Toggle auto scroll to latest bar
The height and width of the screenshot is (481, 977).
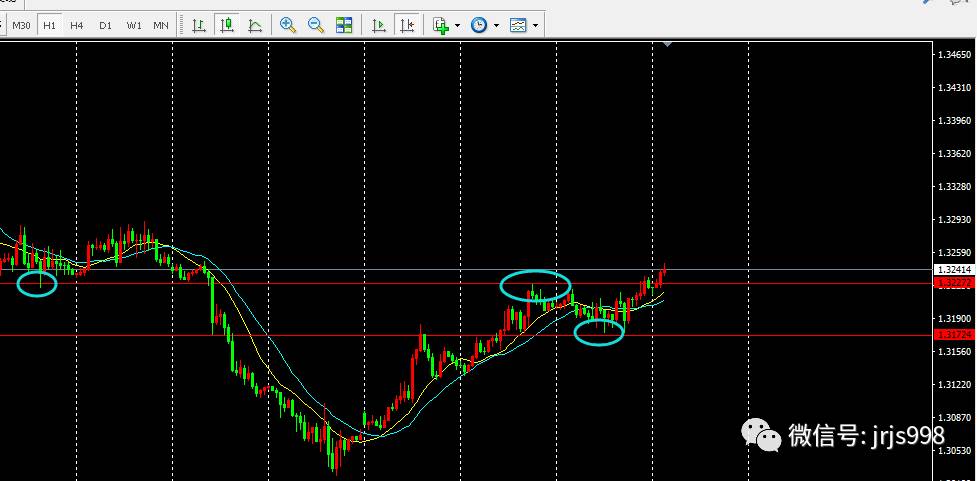[x=379, y=25]
